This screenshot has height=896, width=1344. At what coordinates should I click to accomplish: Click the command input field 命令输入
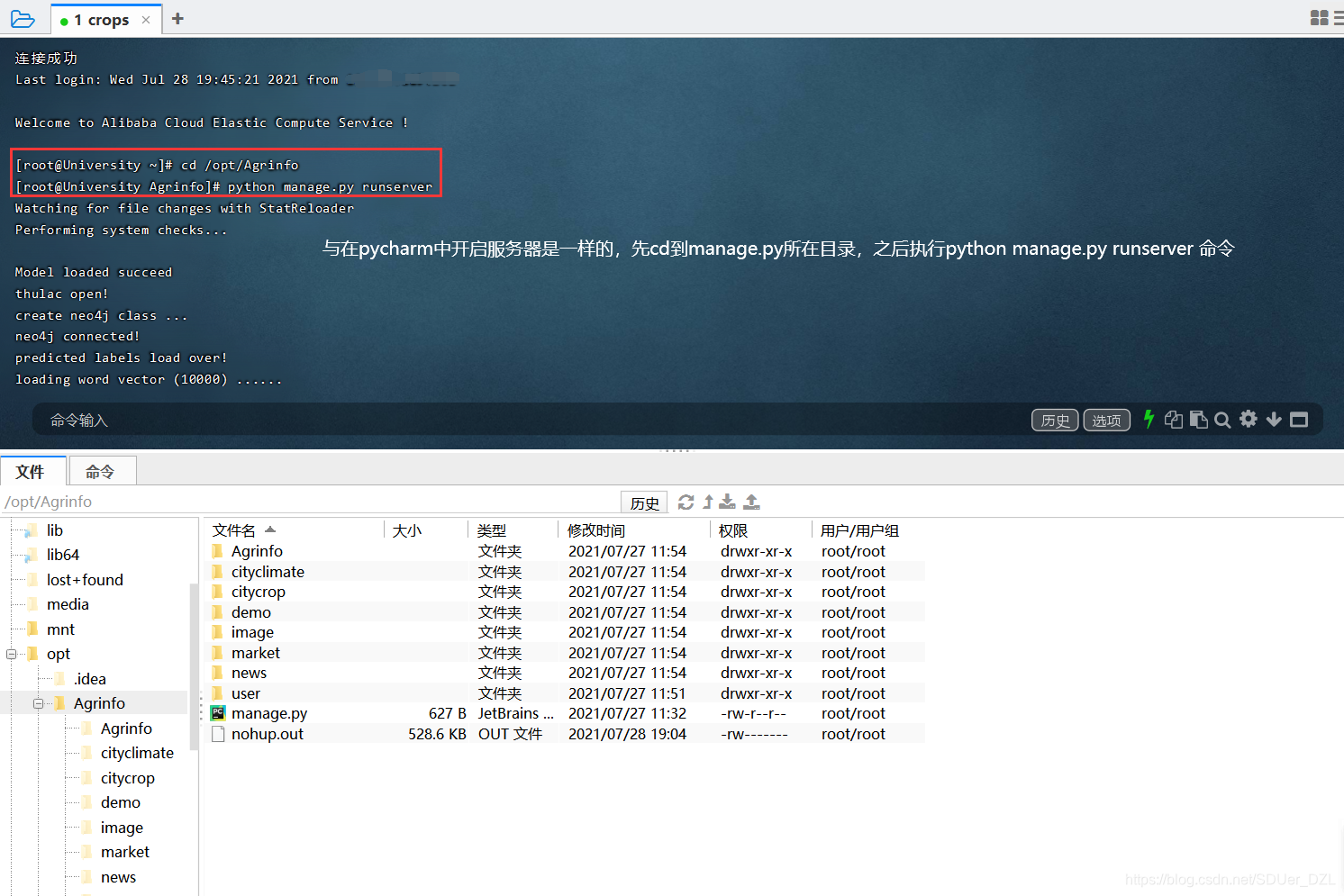click(x=531, y=420)
